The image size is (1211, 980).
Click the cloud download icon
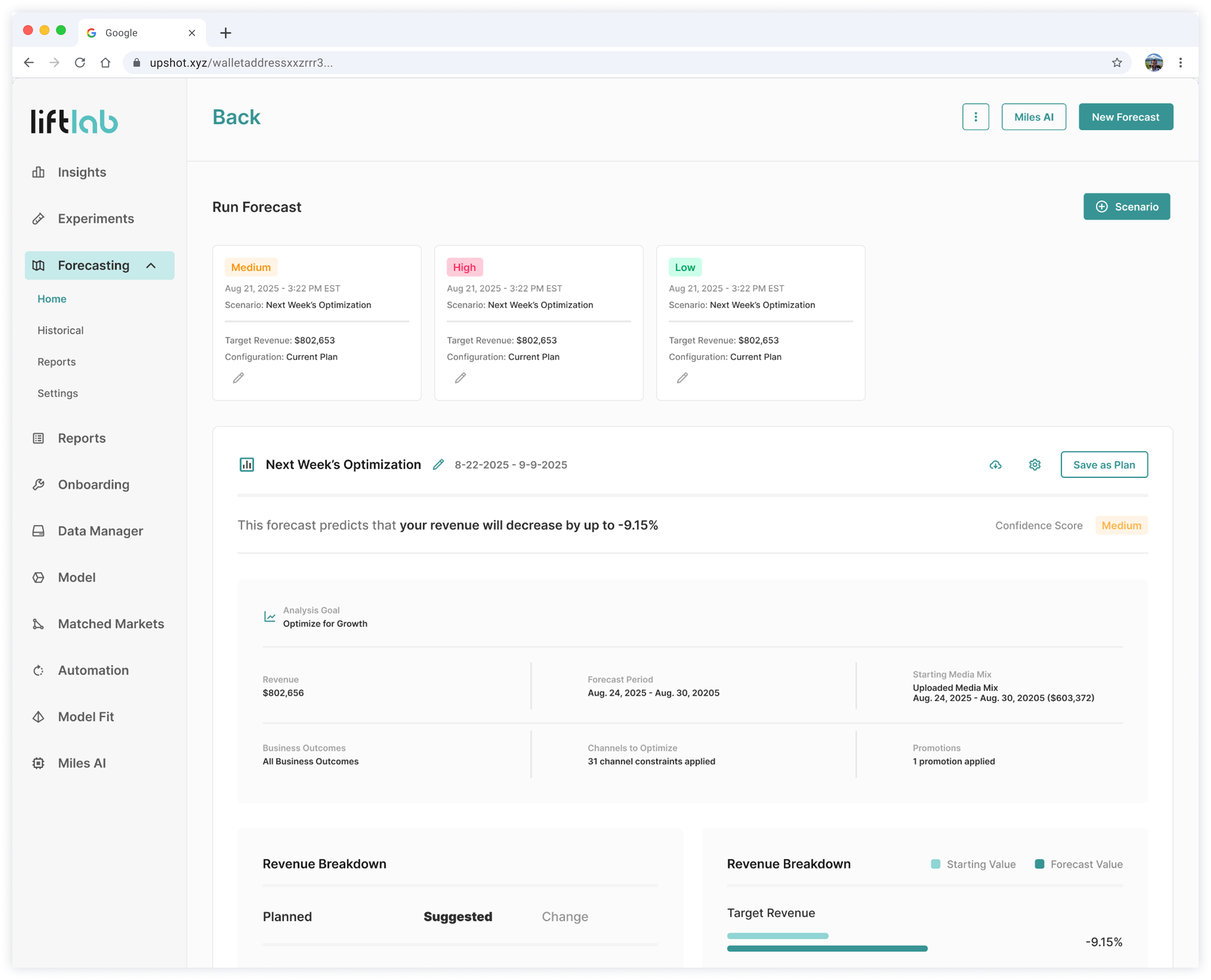pos(995,464)
